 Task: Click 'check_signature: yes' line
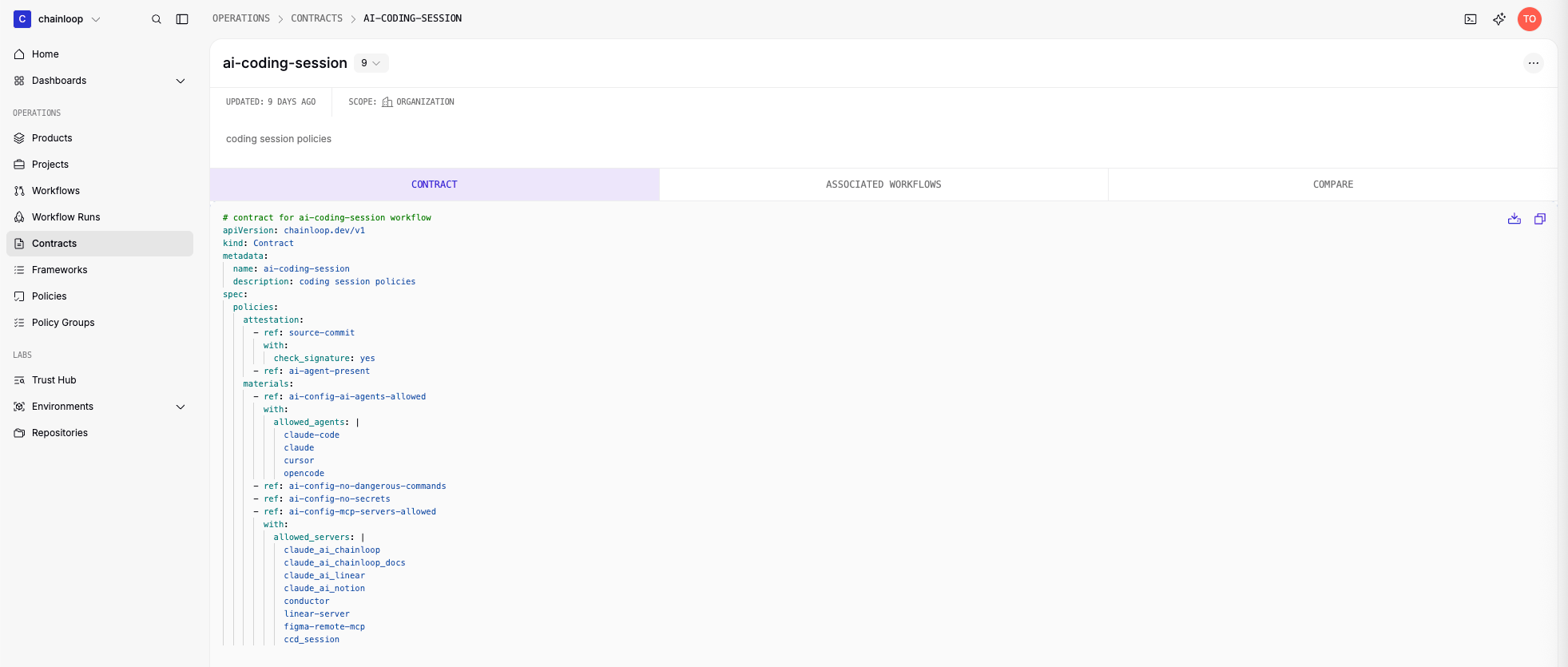point(324,359)
